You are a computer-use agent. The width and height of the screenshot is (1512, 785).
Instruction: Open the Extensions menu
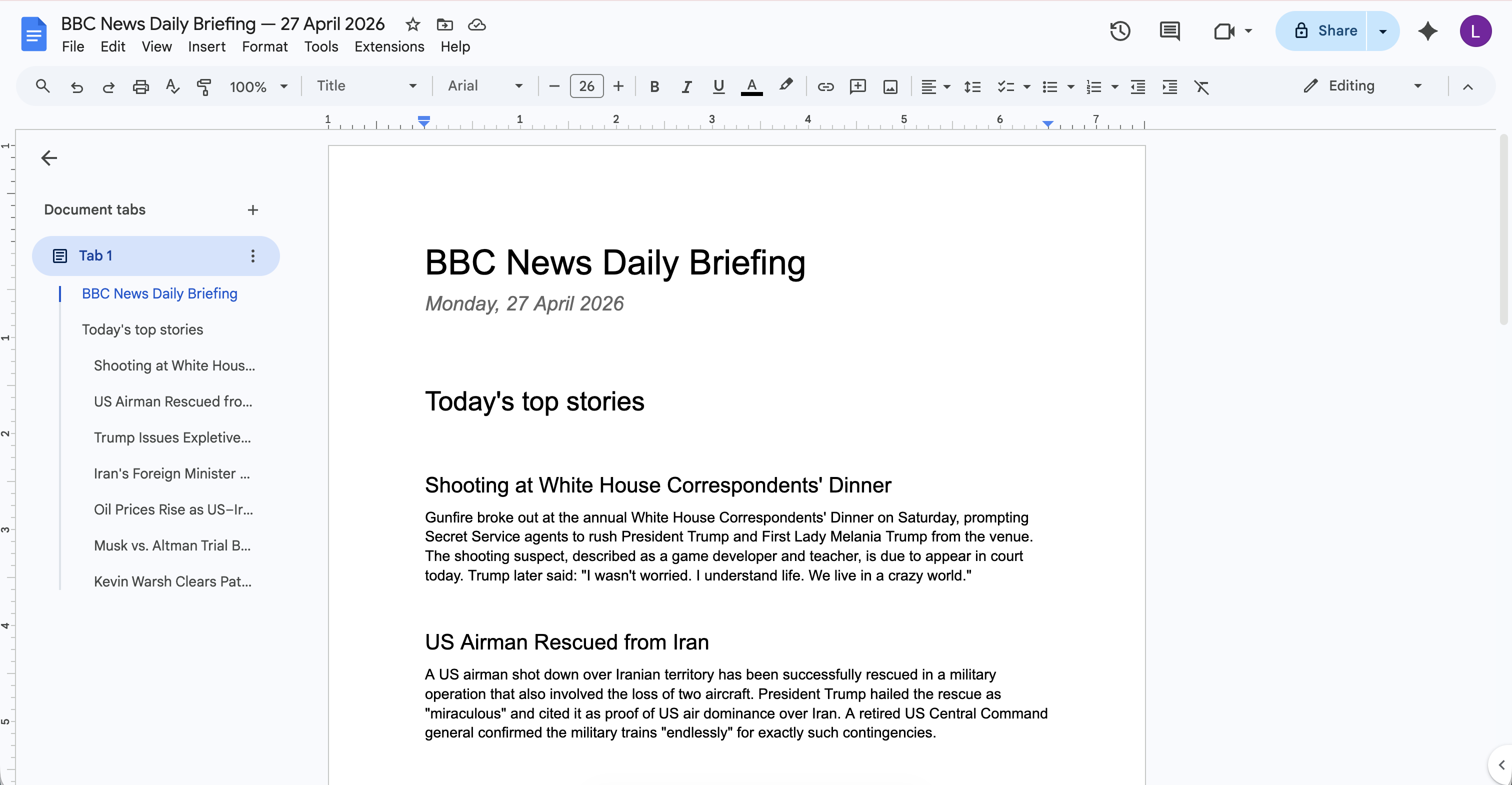[389, 46]
